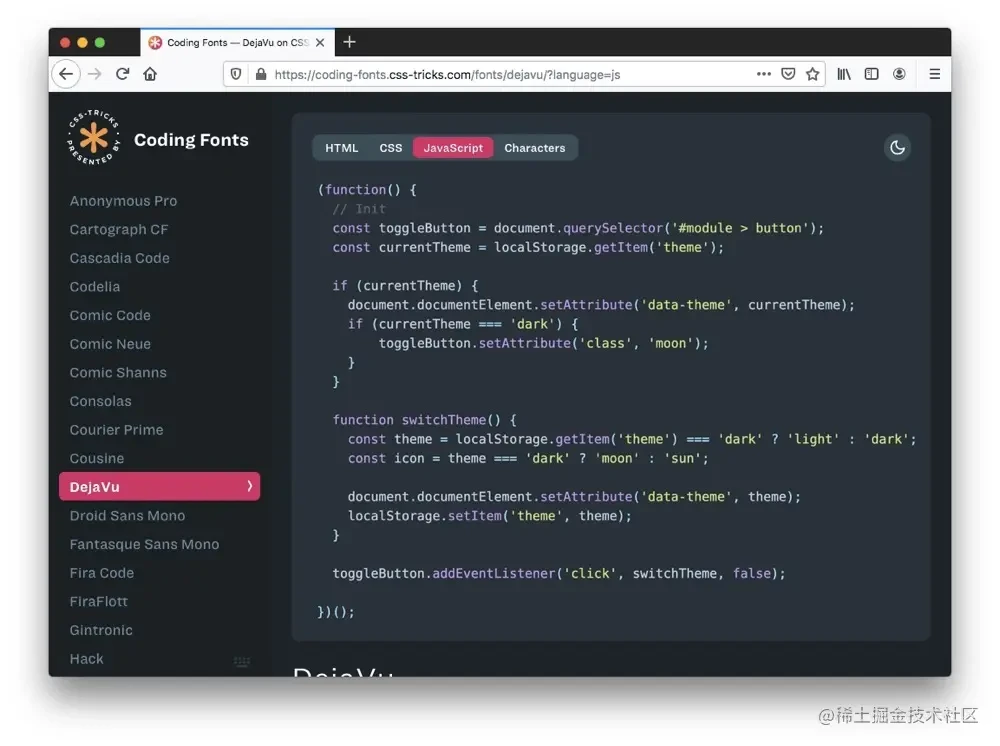Switch to the HTML code sample tab
1000x746 pixels.
click(x=342, y=148)
